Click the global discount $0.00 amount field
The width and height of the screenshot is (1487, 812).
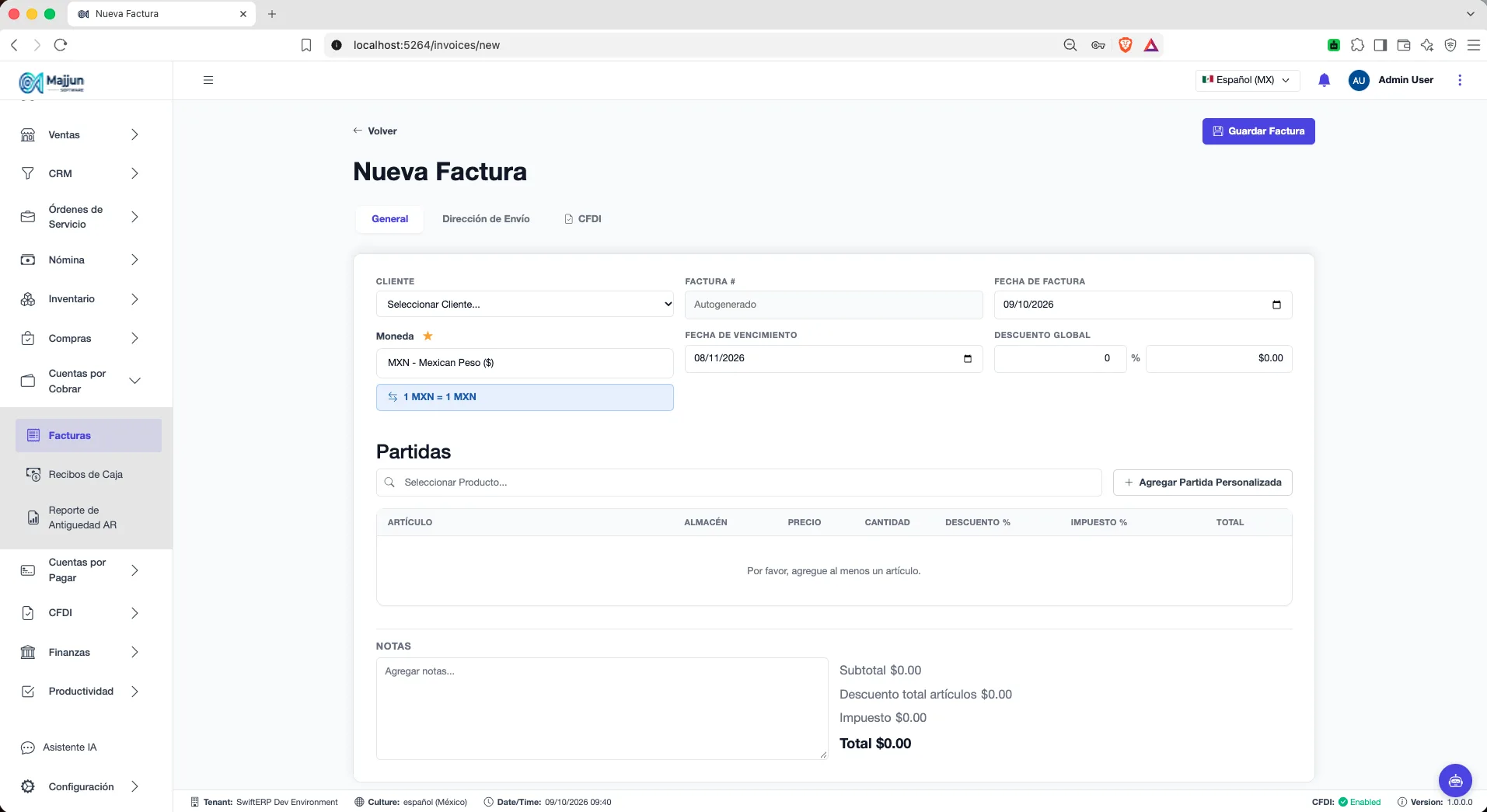pos(1219,358)
